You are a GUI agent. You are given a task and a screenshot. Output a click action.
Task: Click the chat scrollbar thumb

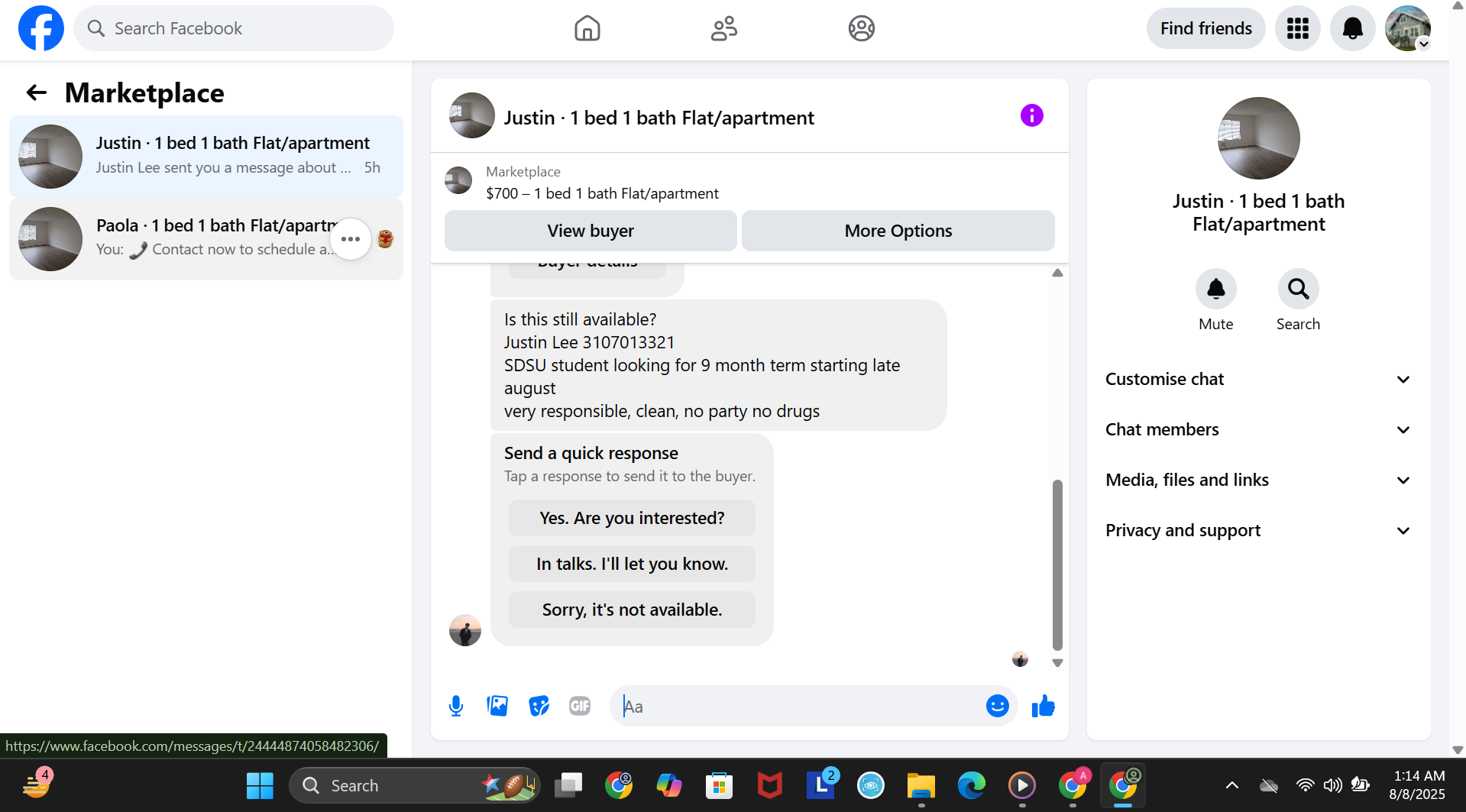1057,565
